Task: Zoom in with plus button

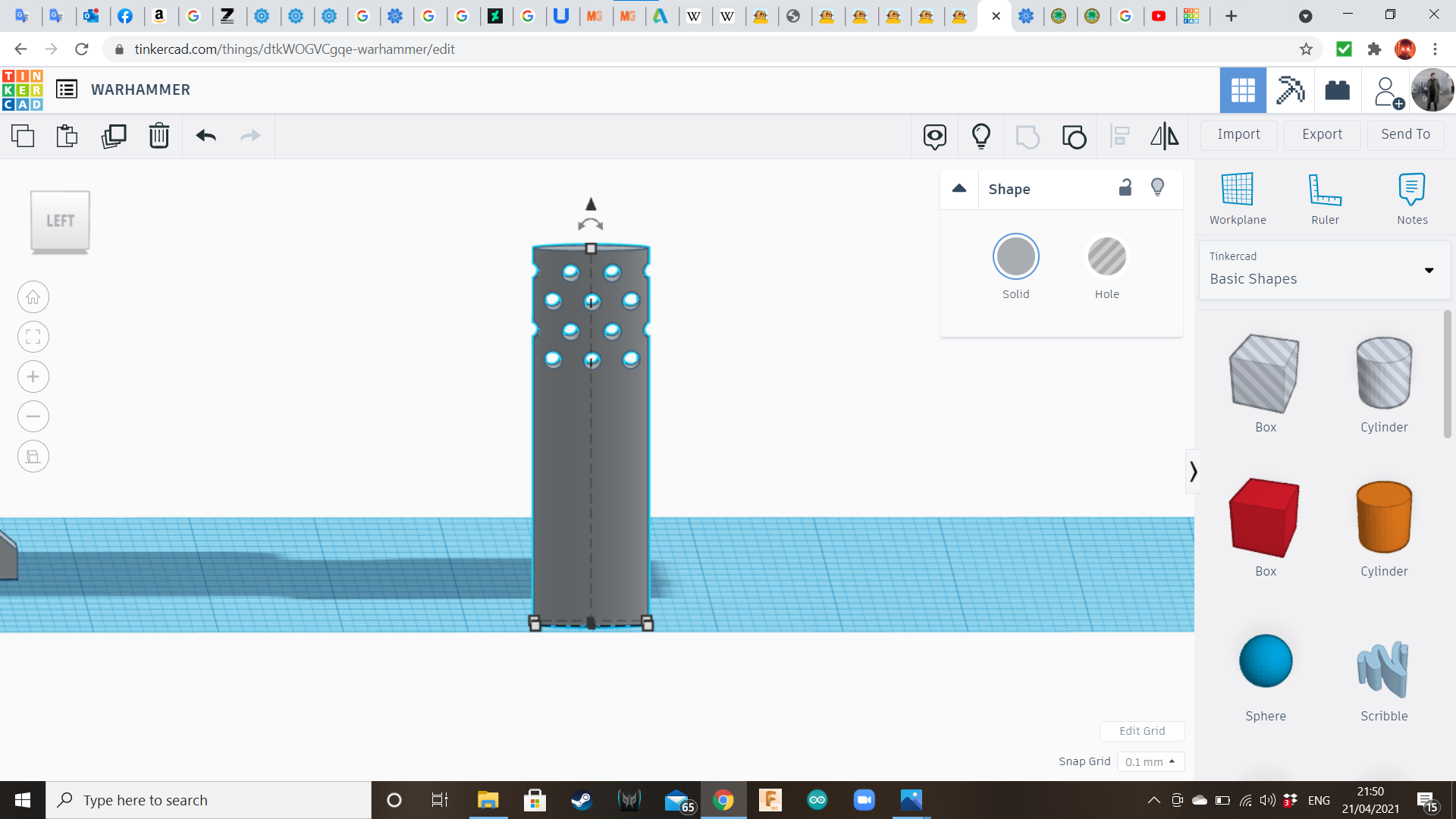Action: (x=33, y=377)
